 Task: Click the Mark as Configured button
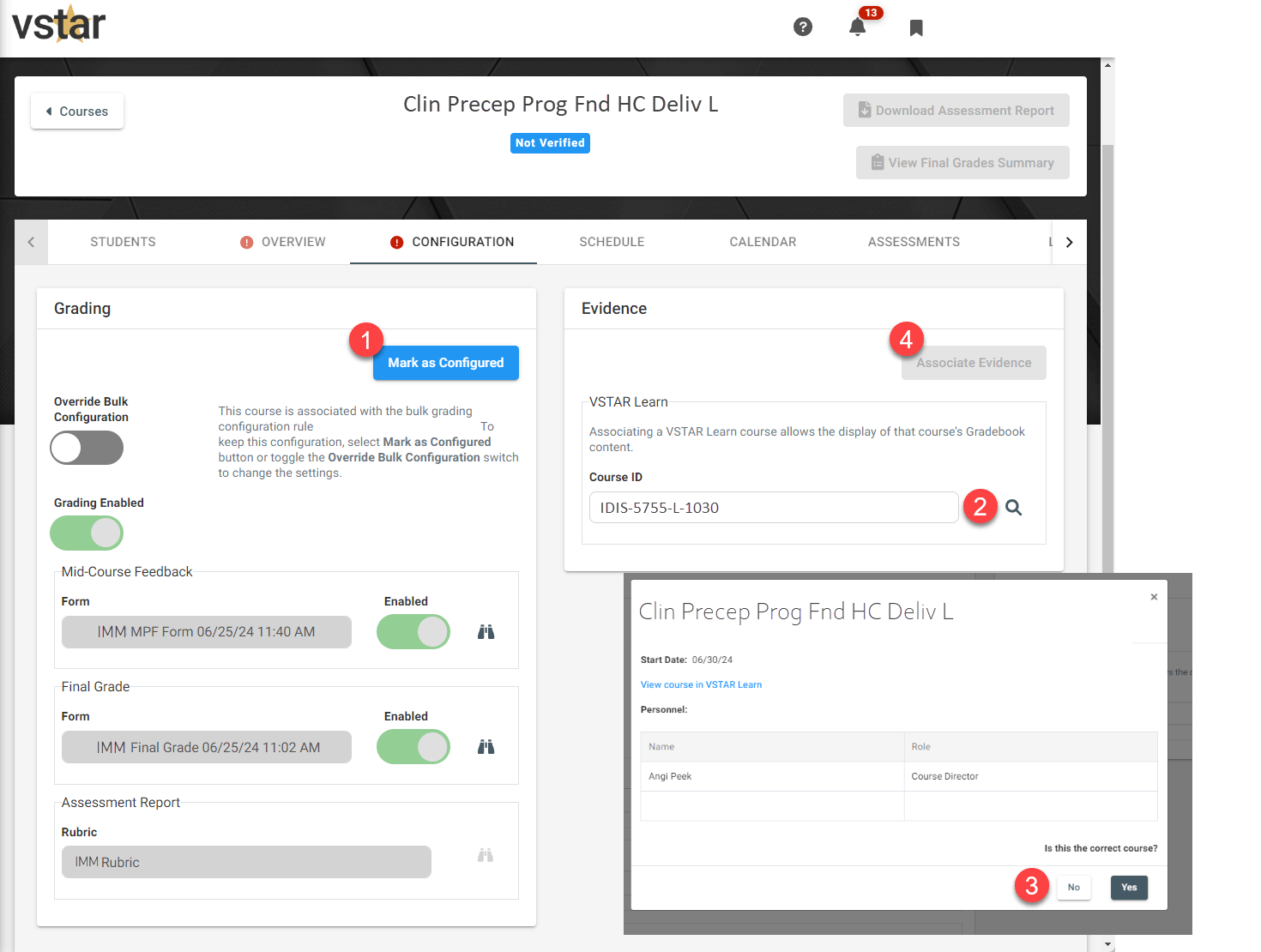[446, 363]
